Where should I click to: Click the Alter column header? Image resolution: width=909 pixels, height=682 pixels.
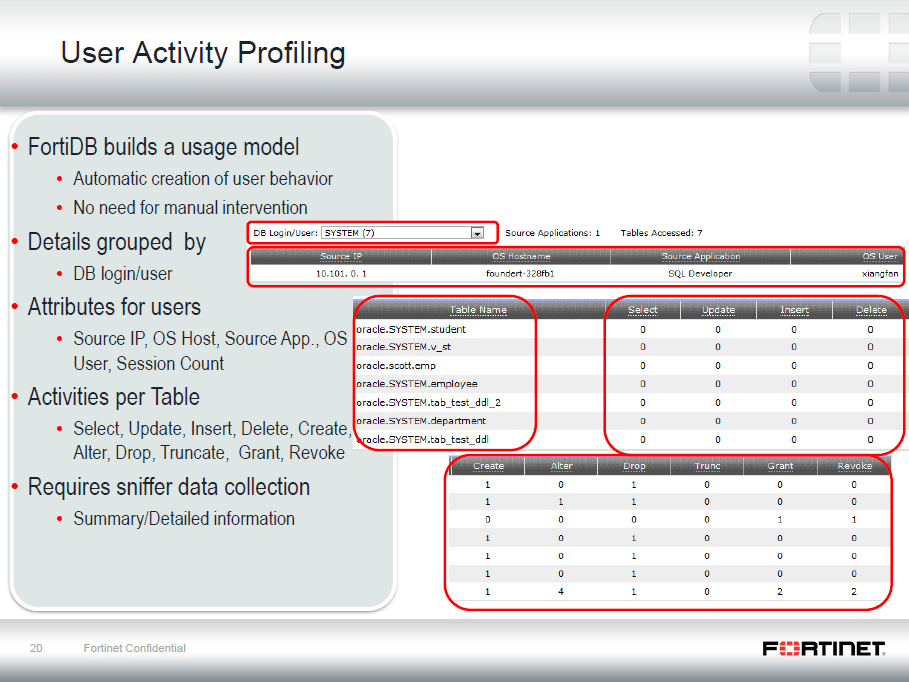pyautogui.click(x=561, y=466)
